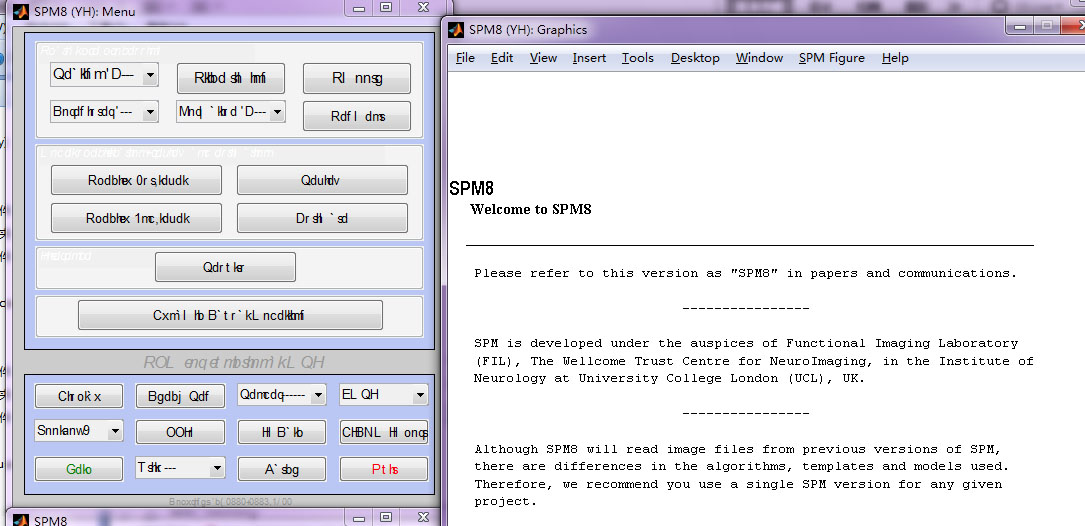Click the green "Gdko" button
This screenshot has width=1085, height=526.
pyautogui.click(x=78, y=469)
